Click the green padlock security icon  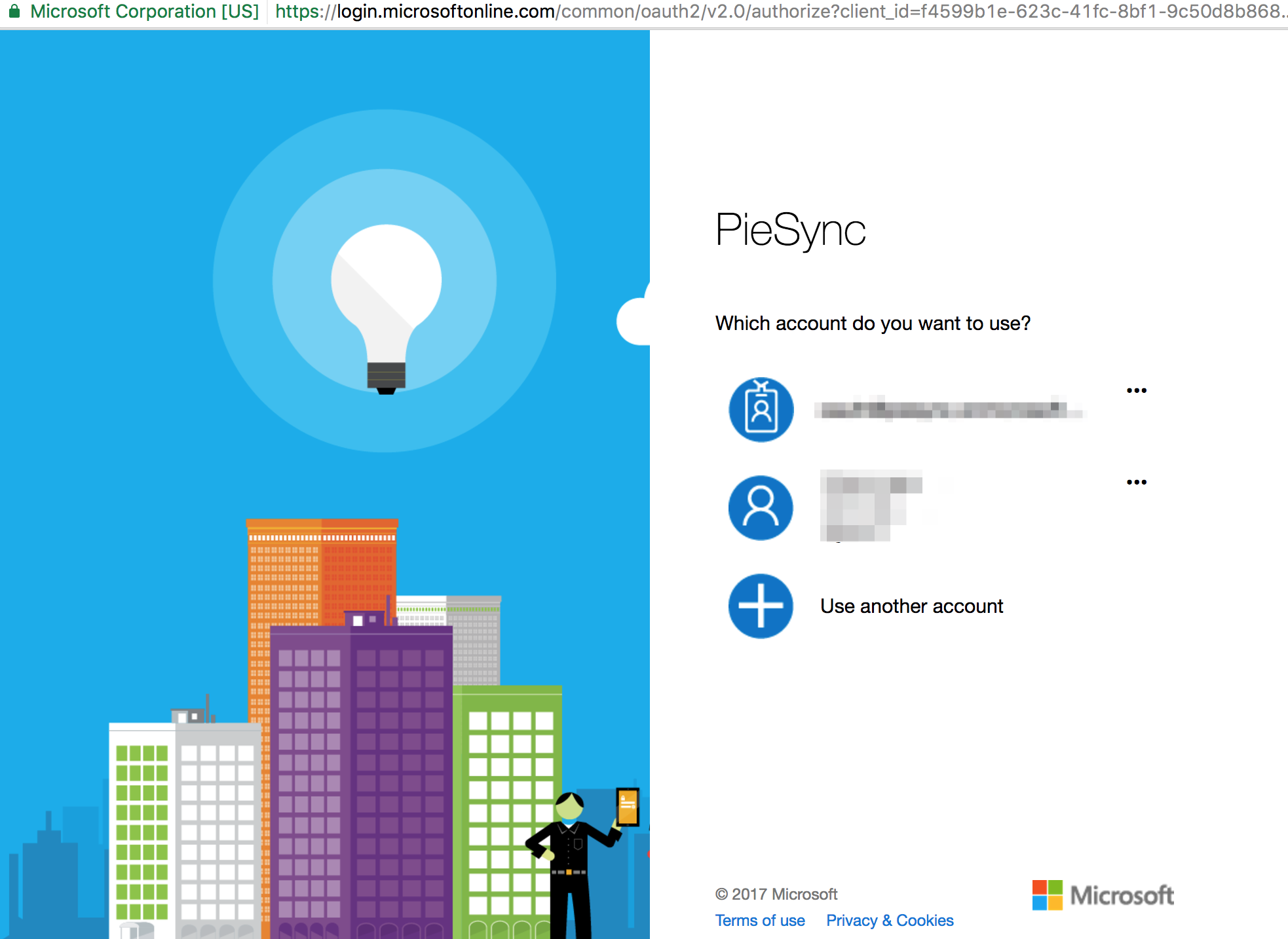coord(14,11)
